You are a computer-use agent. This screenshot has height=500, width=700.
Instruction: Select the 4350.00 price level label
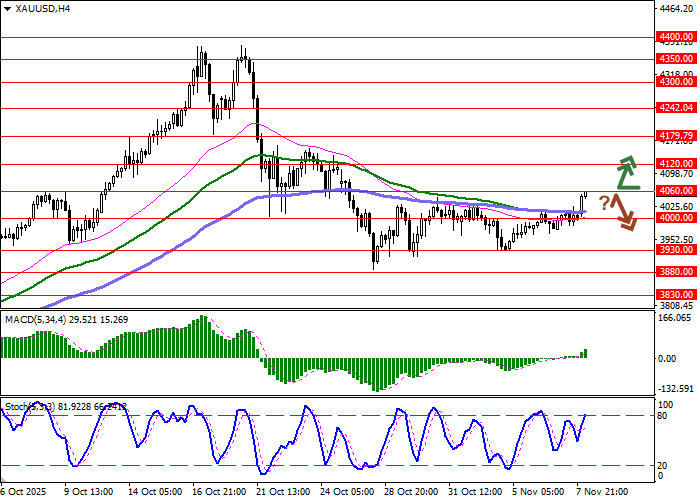coord(677,59)
